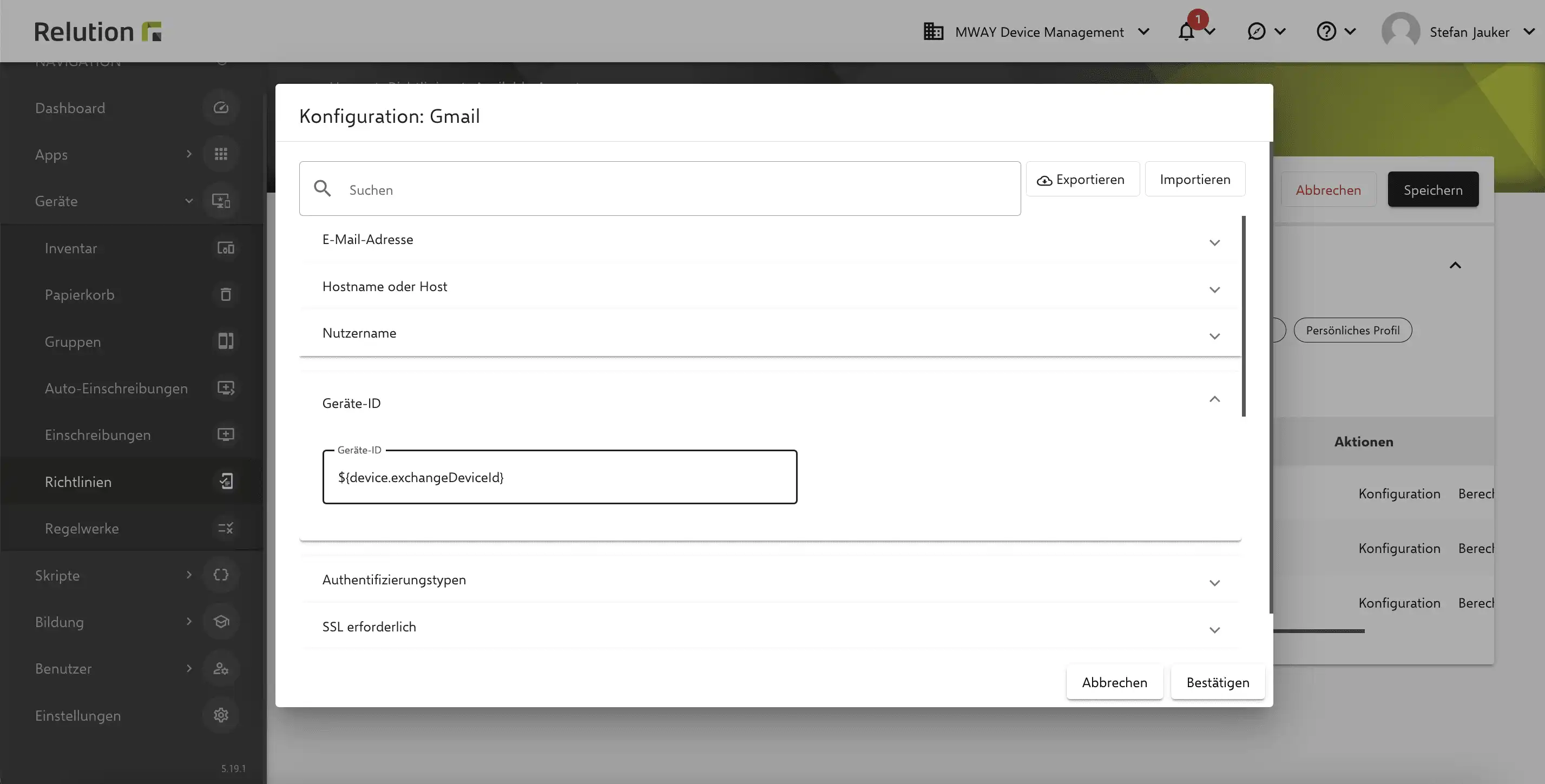Click the Stefan Jauker avatar

click(x=1401, y=31)
